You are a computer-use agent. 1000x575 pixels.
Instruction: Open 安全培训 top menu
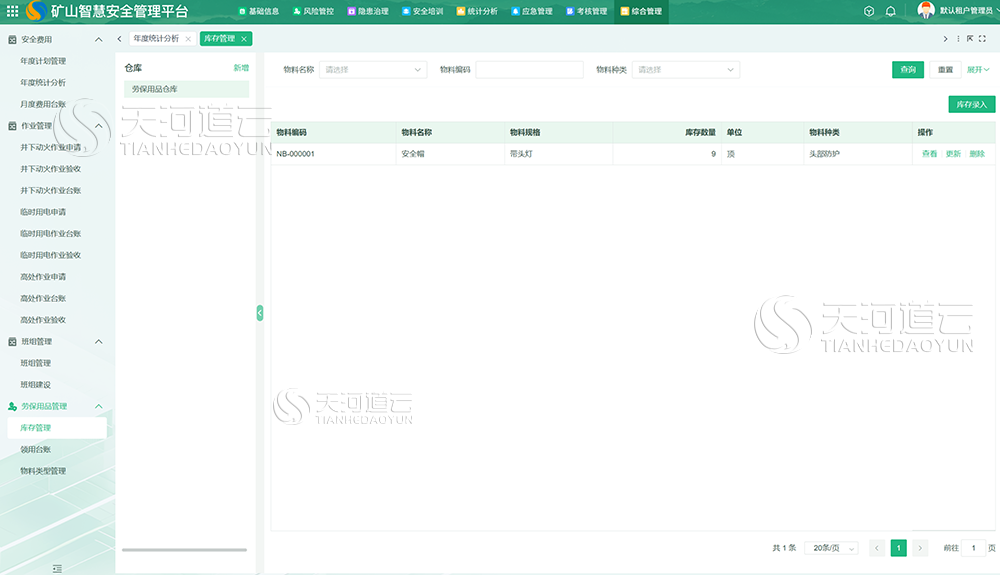point(422,11)
